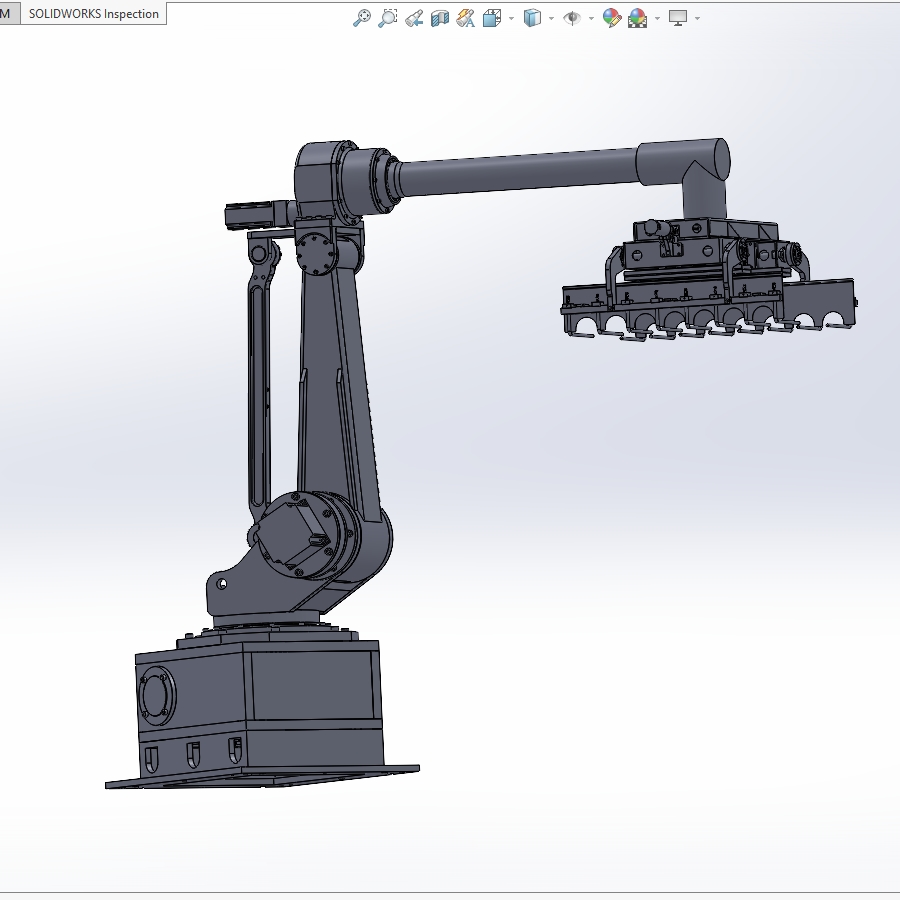Click the Display Style icon

pyautogui.click(x=533, y=18)
